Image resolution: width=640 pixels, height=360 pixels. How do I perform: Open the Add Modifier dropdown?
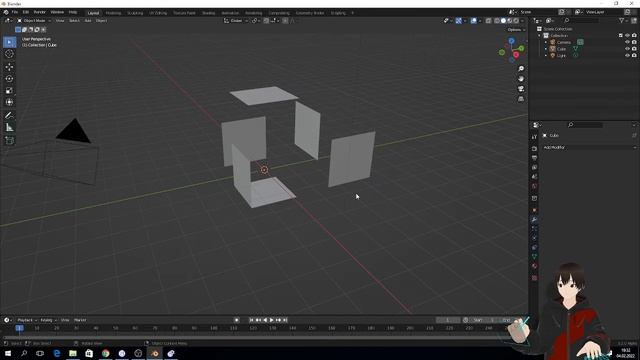click(589, 147)
